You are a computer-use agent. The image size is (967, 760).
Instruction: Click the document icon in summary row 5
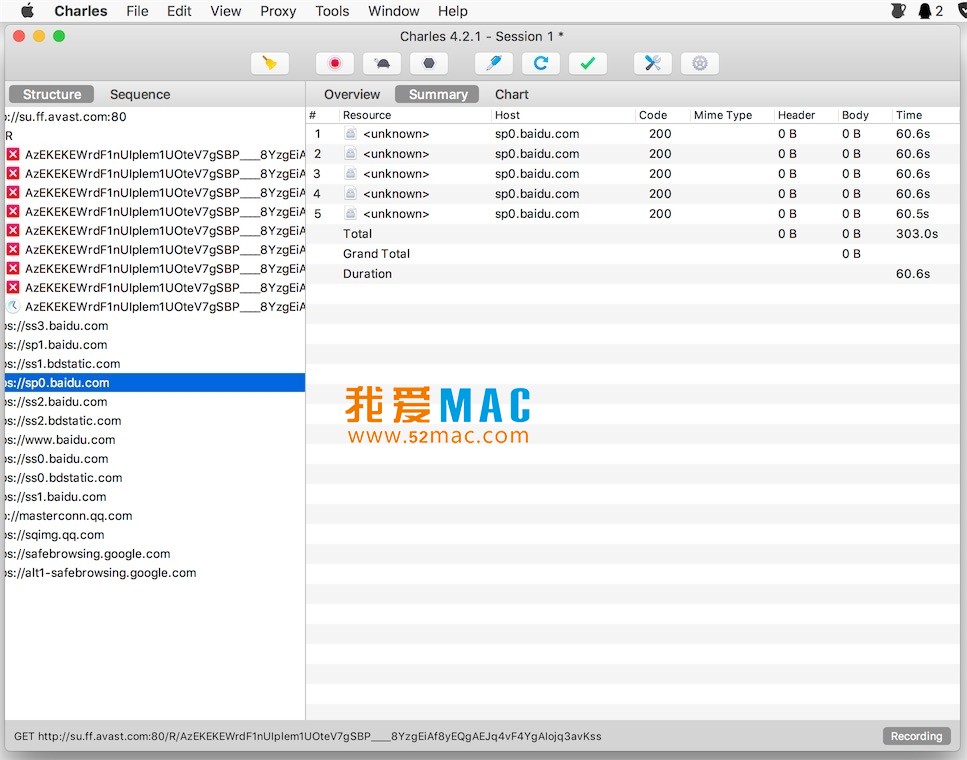pyautogui.click(x=350, y=213)
